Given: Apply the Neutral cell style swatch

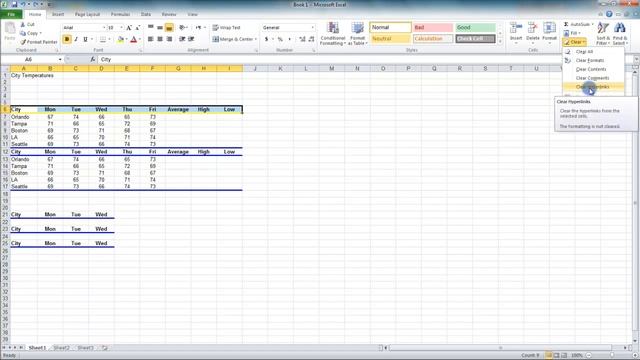Looking at the screenshot, I should pos(390,39).
